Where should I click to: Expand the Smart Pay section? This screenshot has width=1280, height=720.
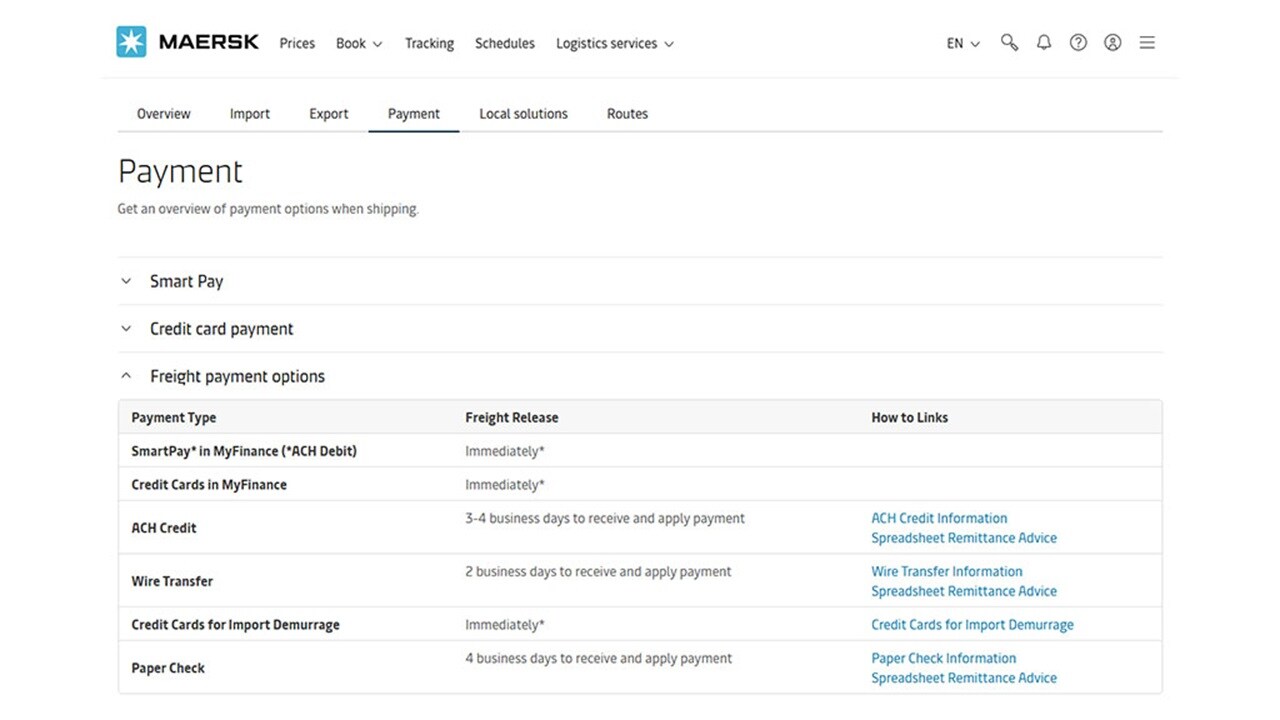pos(186,282)
